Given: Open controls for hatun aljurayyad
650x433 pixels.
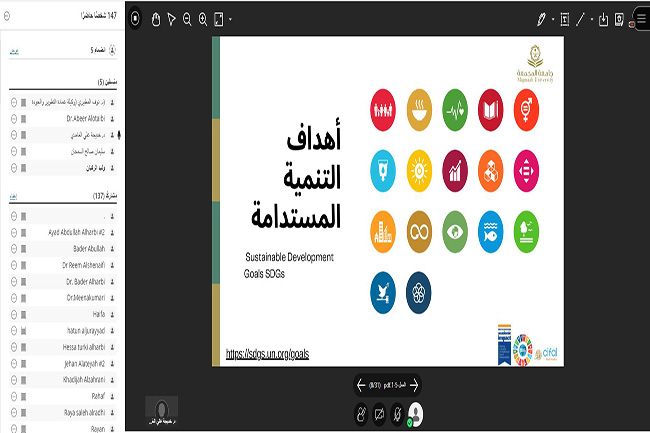Looking at the screenshot, I should tap(14, 331).
